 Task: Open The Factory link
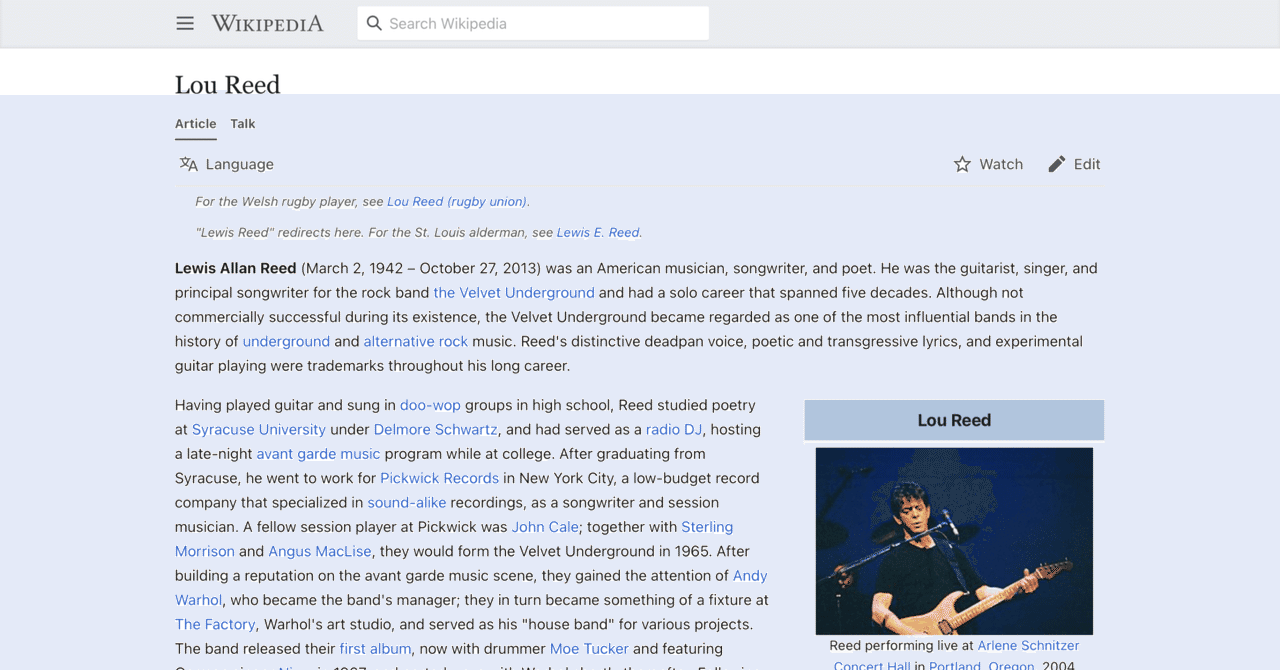point(215,625)
